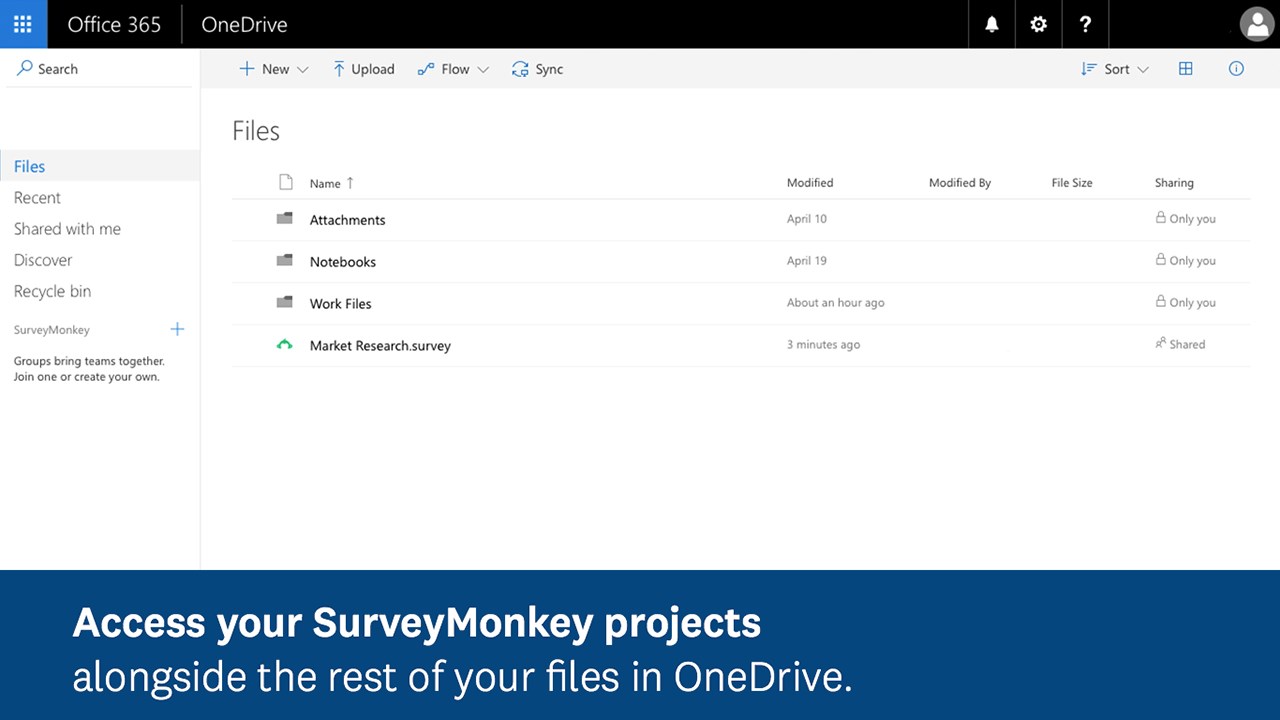The height and width of the screenshot is (720, 1280).
Task: Click the name sort arrow
Action: tap(350, 183)
